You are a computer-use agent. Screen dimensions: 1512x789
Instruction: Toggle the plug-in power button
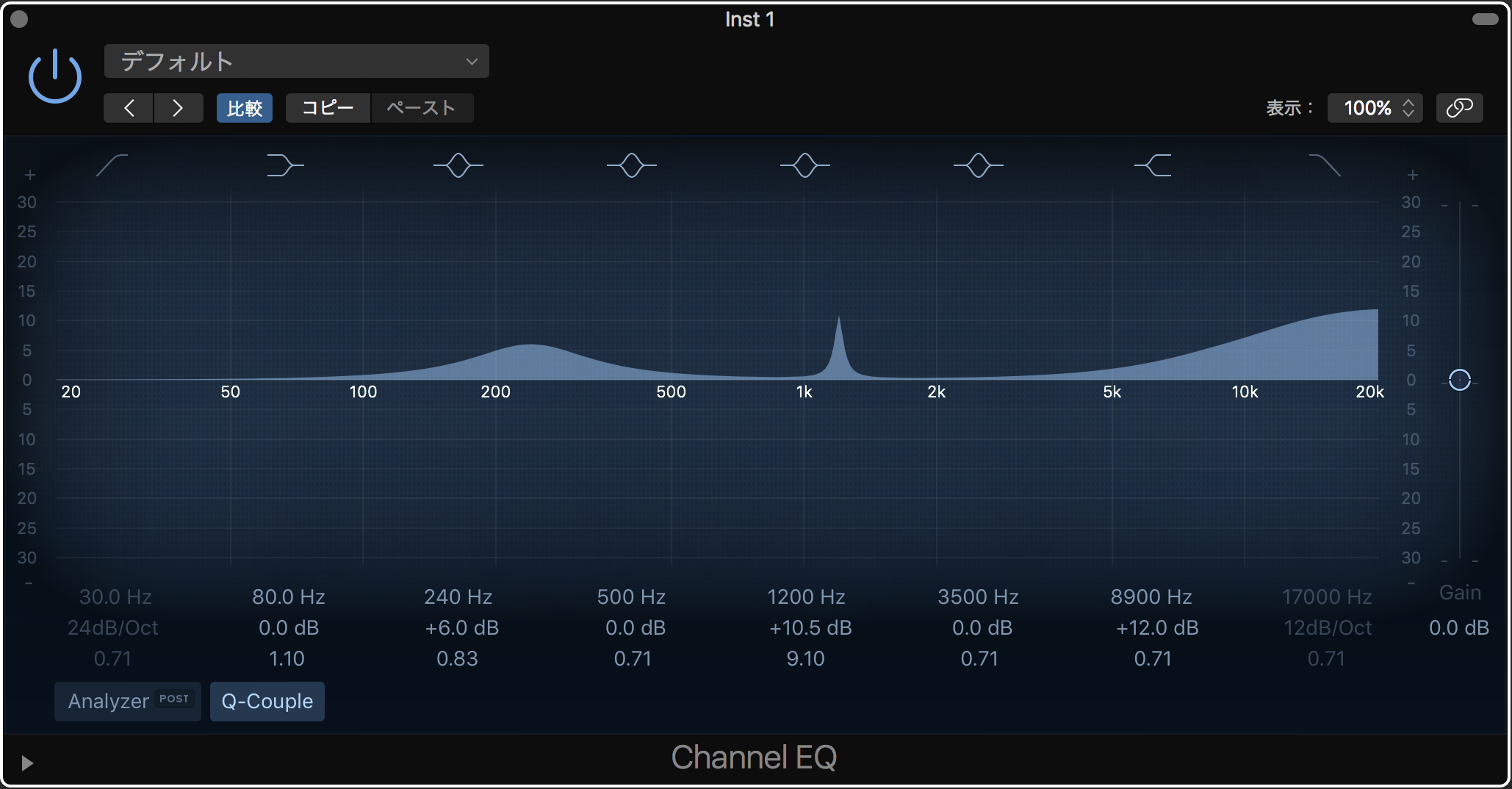pyautogui.click(x=55, y=76)
